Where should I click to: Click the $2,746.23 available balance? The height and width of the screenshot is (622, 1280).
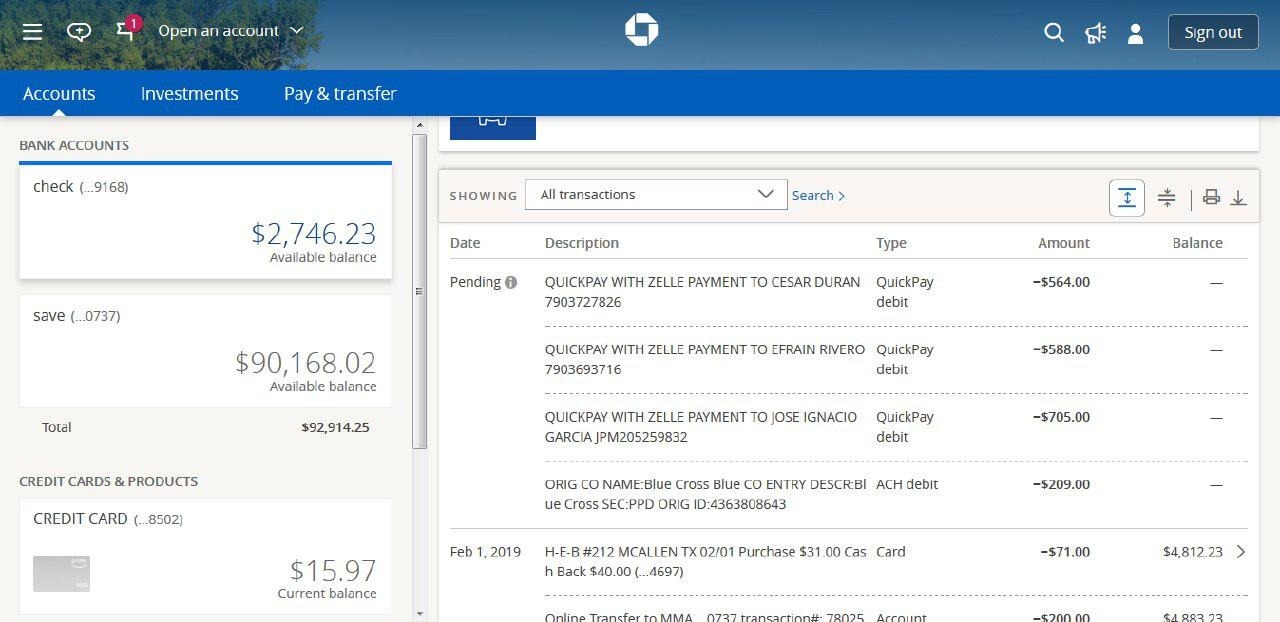pyautogui.click(x=314, y=233)
